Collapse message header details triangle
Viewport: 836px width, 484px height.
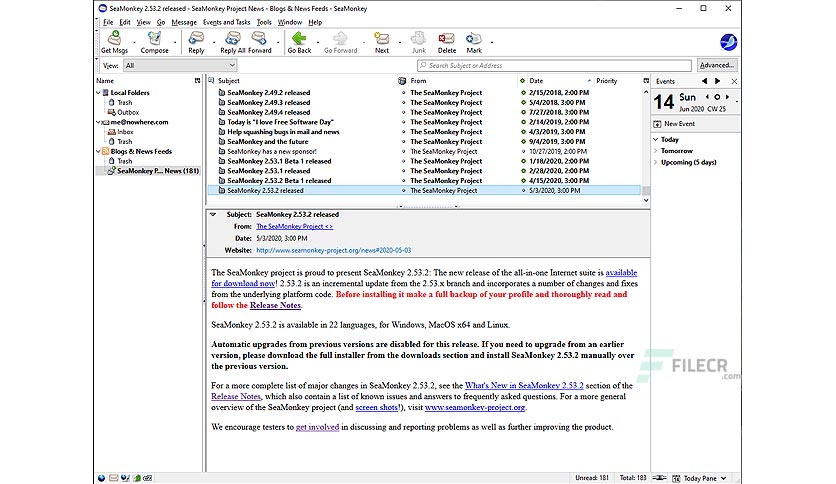[213, 214]
